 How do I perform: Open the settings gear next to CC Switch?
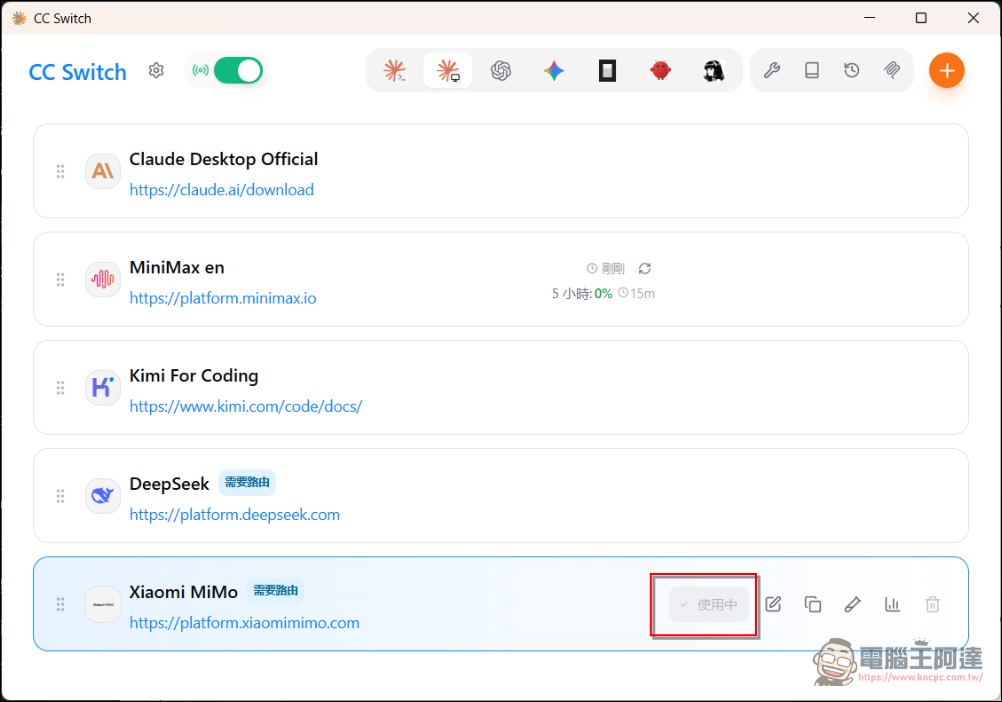pos(156,70)
